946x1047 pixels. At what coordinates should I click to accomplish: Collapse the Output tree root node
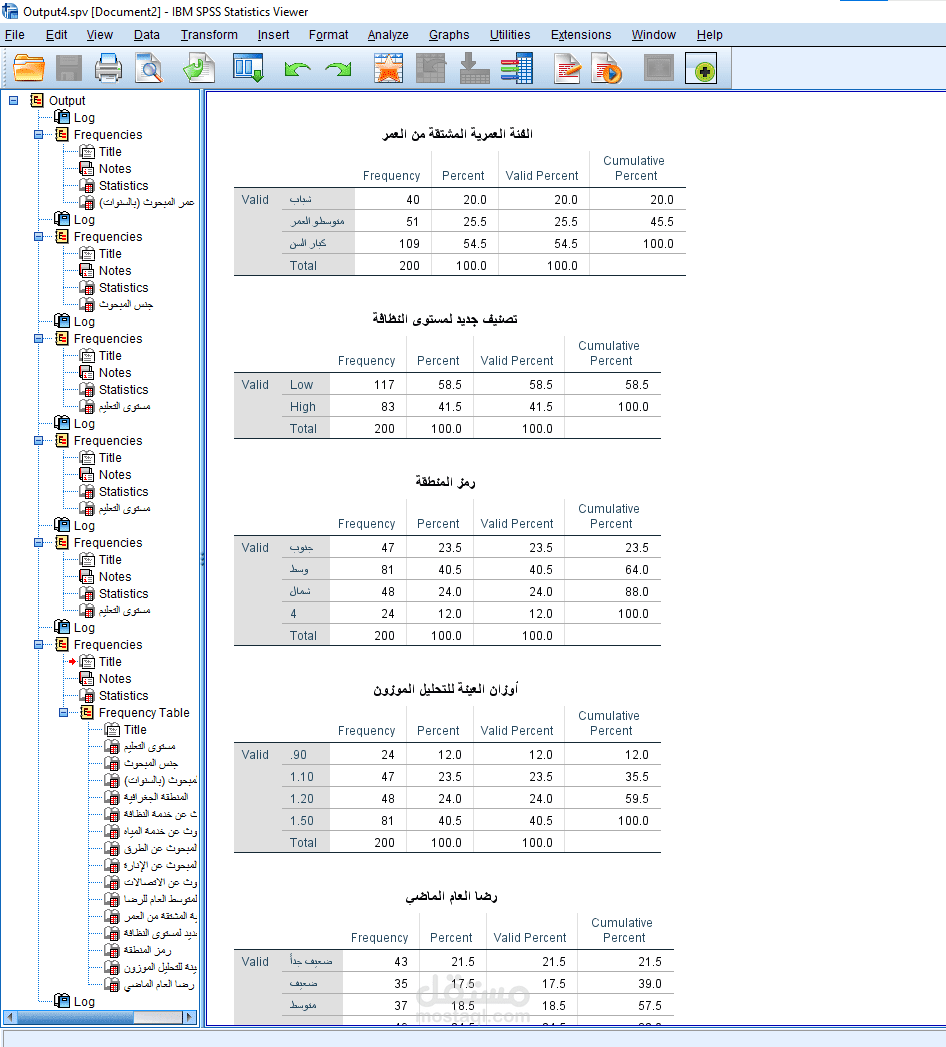[12, 100]
